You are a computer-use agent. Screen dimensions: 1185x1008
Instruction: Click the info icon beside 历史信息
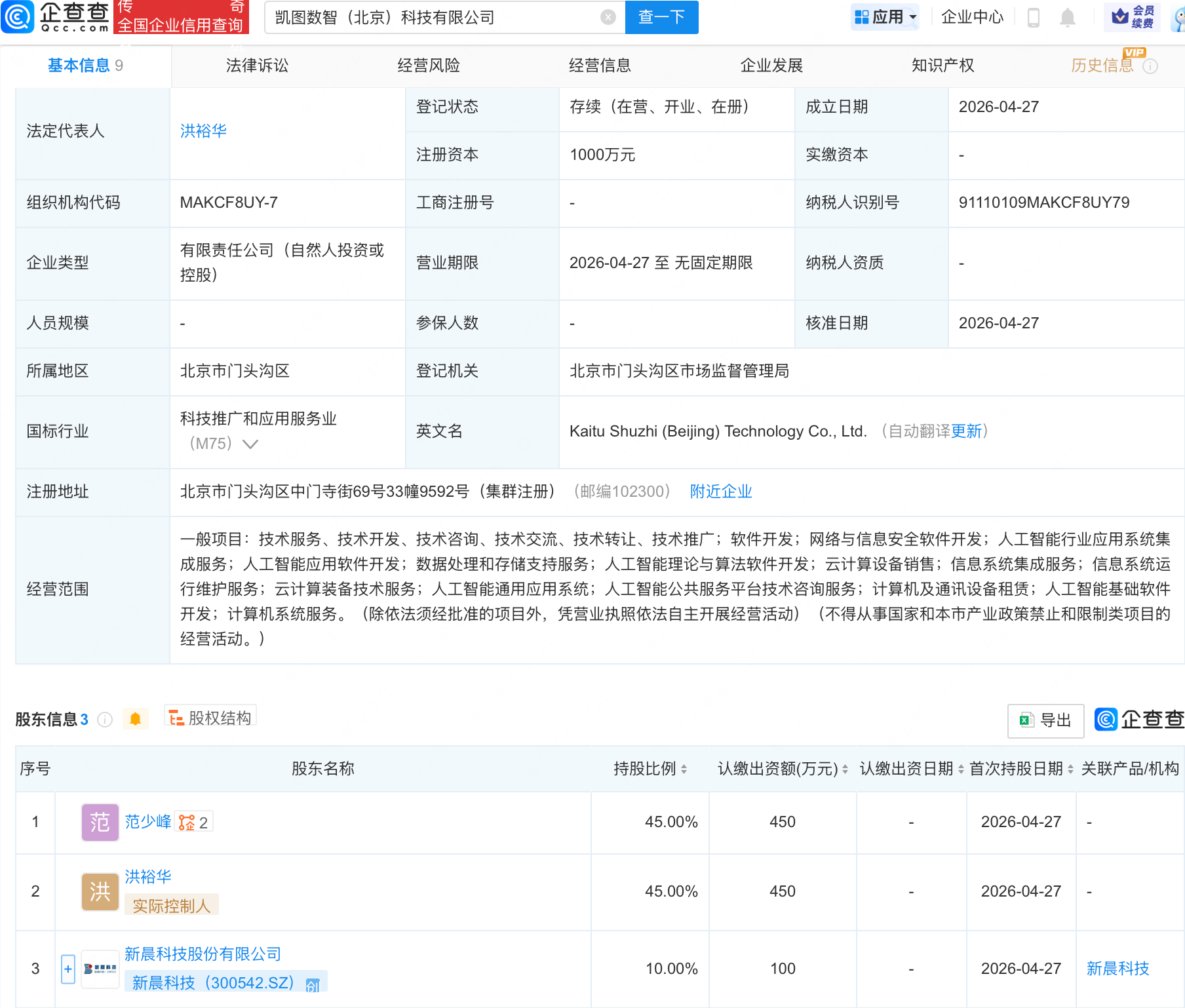tap(1150, 66)
